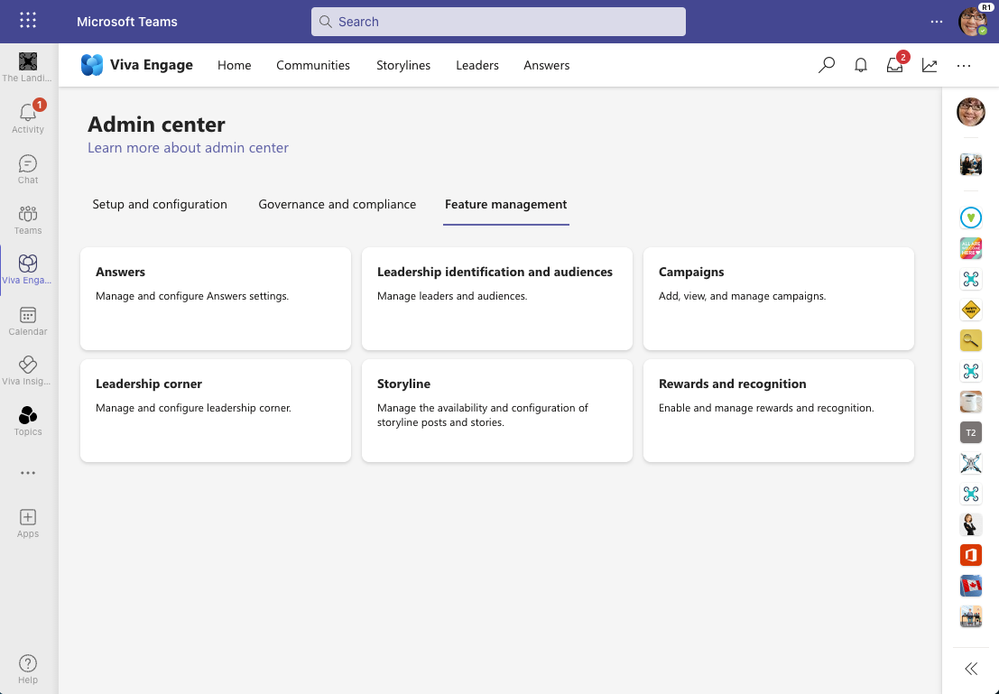Show more apps via left rail ellipsis
The height and width of the screenshot is (694, 999).
pos(28,473)
